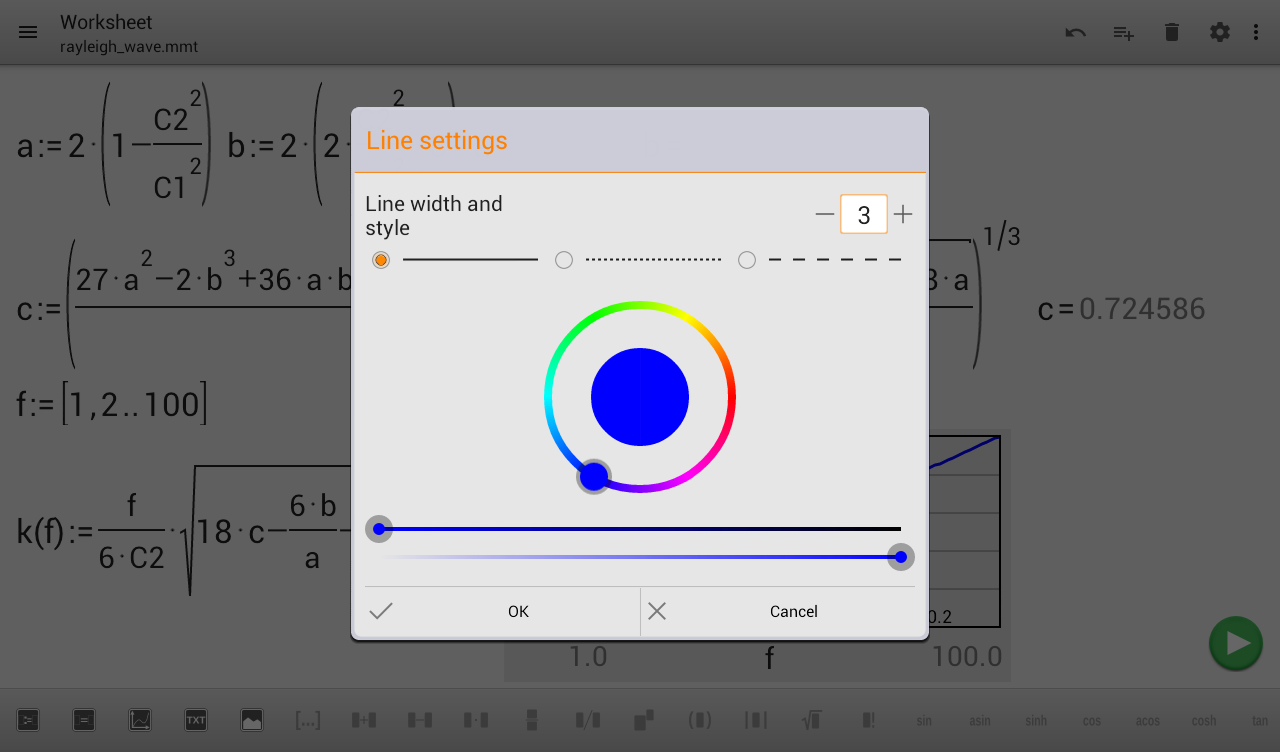The height and width of the screenshot is (752, 1280).
Task: Click the slash division operator icon
Action: point(588,720)
